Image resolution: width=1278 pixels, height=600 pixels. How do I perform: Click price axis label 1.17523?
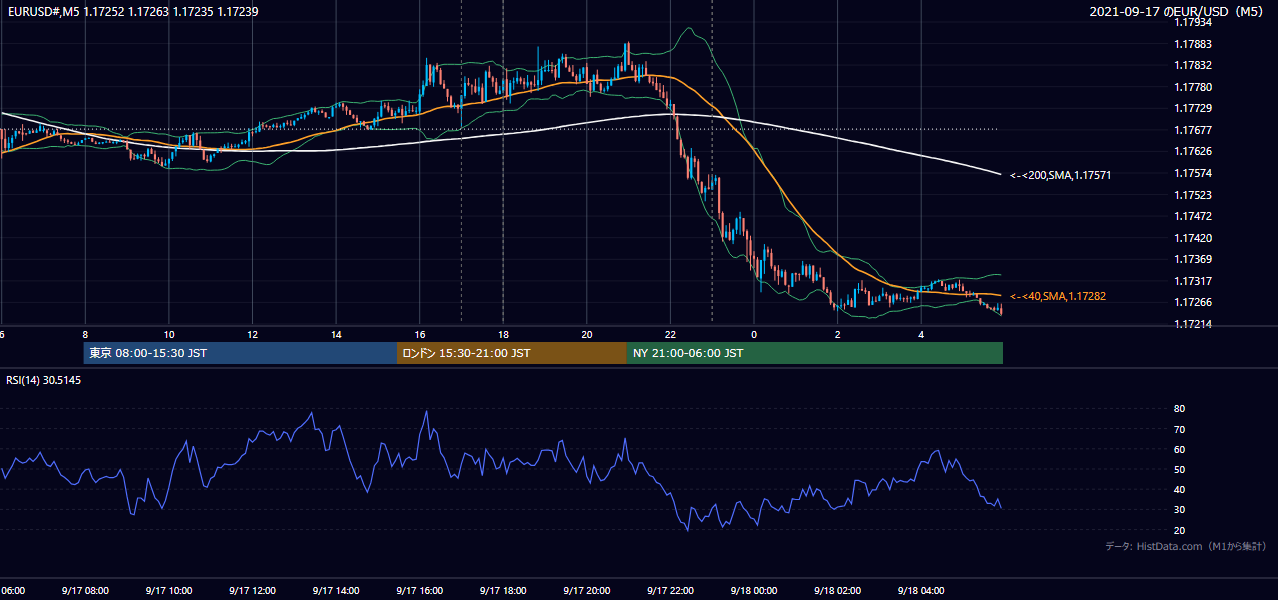click(1195, 195)
